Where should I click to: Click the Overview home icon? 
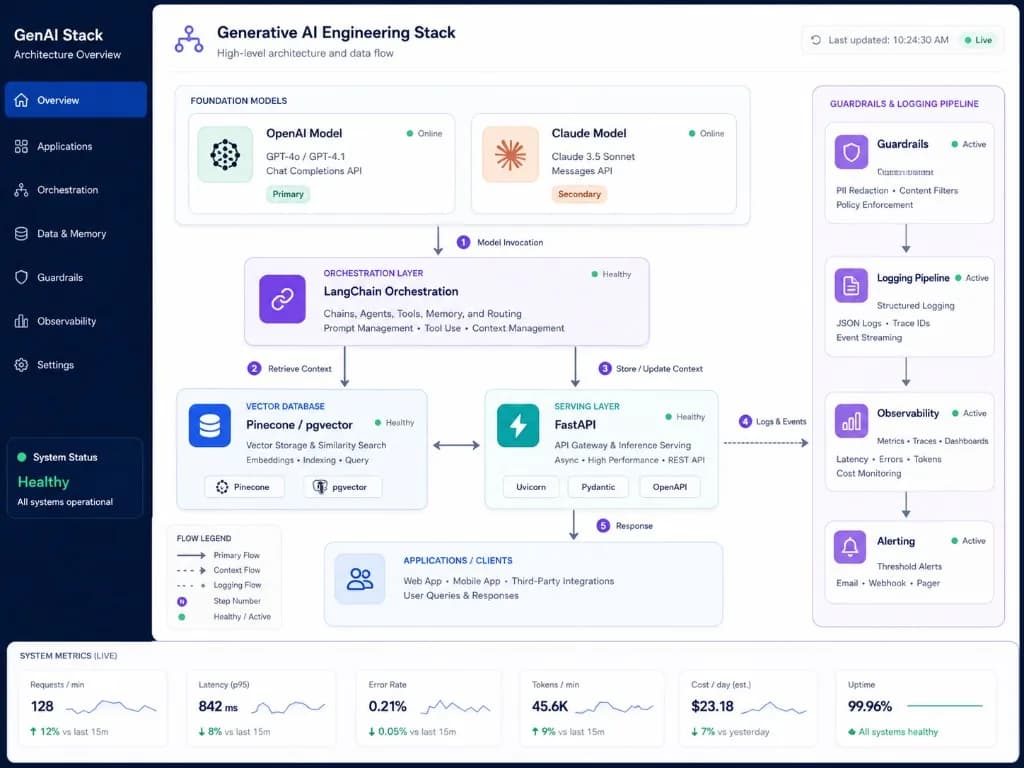(x=22, y=100)
